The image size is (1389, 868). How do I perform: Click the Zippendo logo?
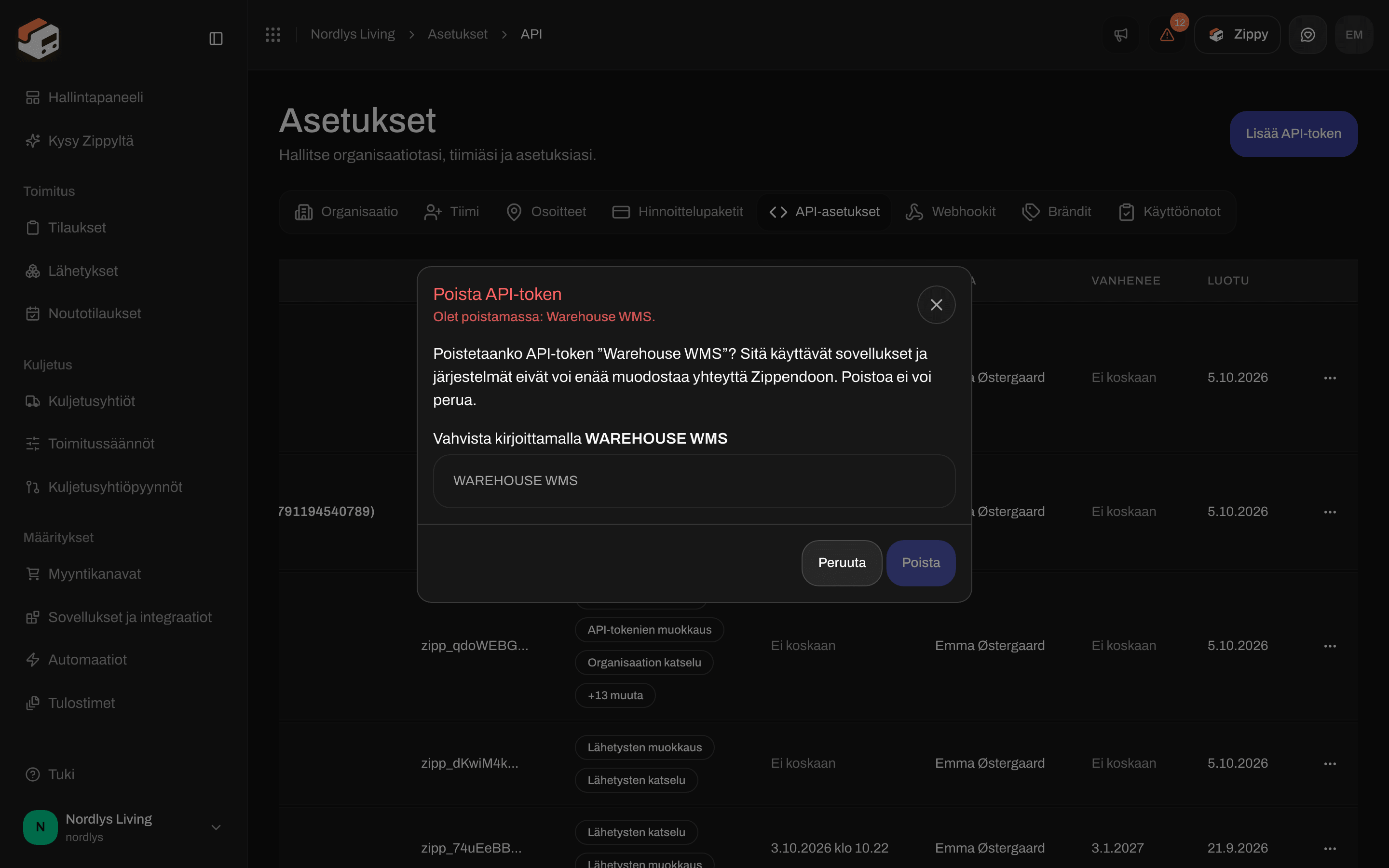39,39
